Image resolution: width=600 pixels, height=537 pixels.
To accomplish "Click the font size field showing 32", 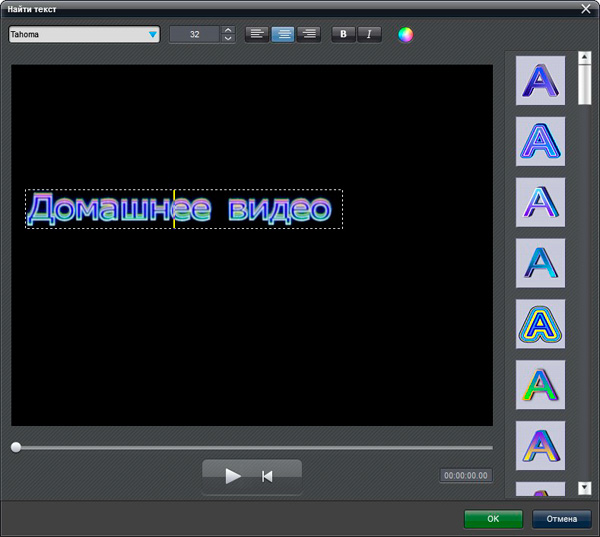I will click(194, 34).
